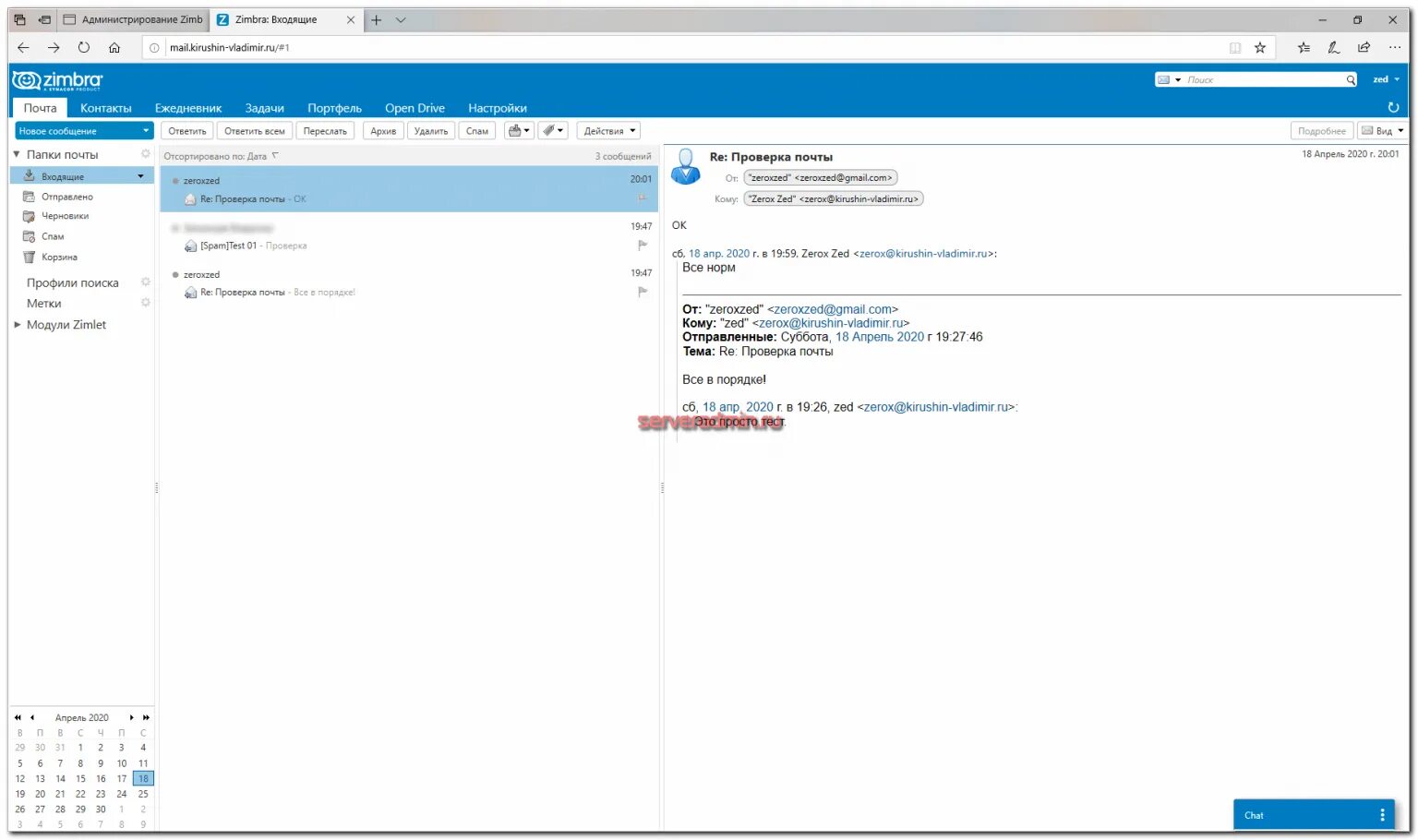The width and height of the screenshot is (1418, 840).
Task: Switch to the Open Drive tab
Action: (x=415, y=108)
